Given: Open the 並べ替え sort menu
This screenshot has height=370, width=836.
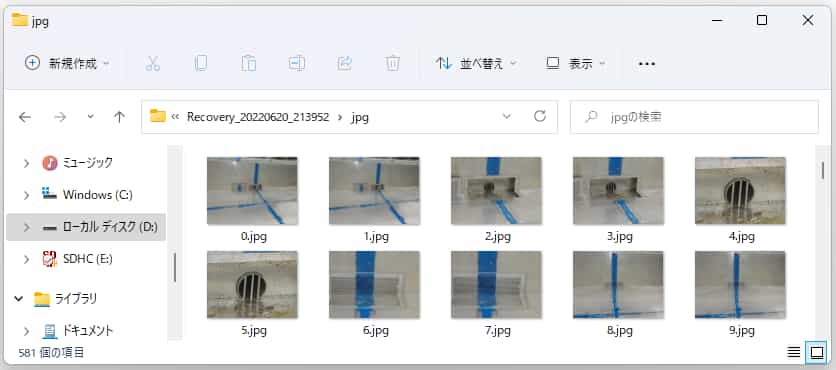Looking at the screenshot, I should [x=476, y=64].
